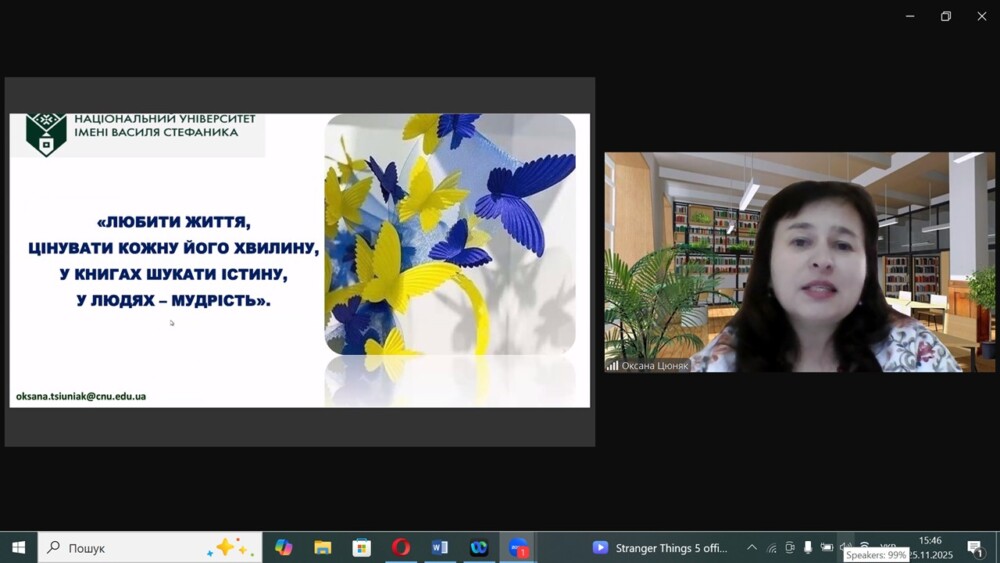Image resolution: width=1000 pixels, height=563 pixels.
Task: Restore down the meeting window
Action: tap(946, 16)
